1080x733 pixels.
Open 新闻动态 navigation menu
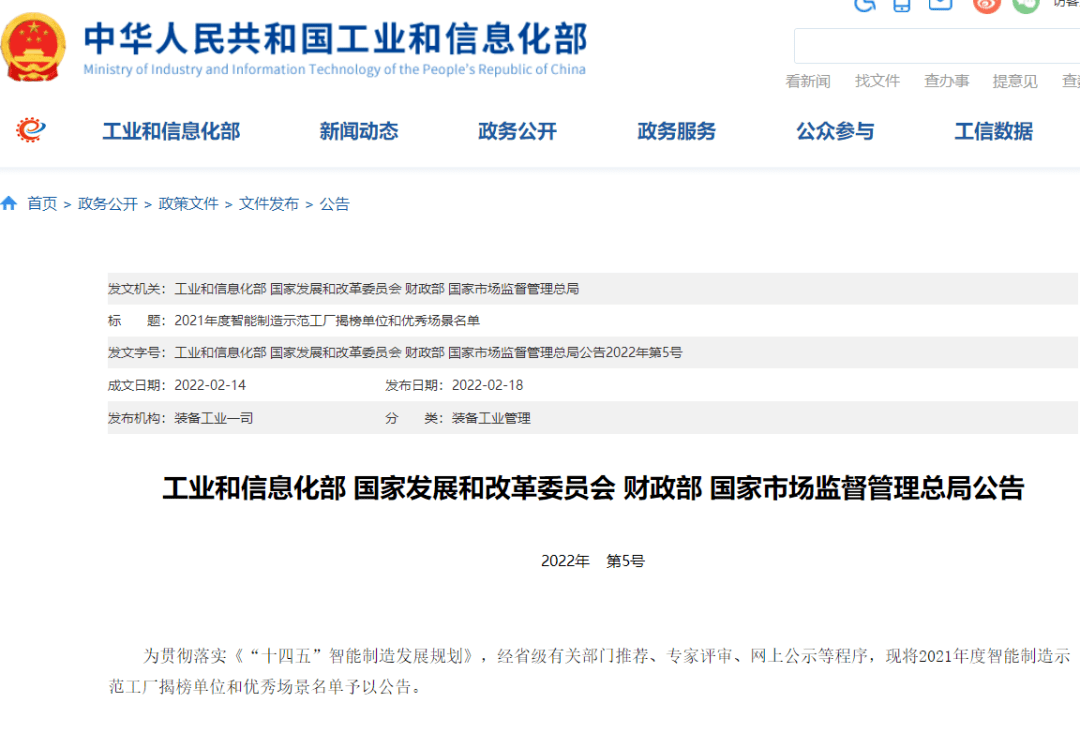point(359,131)
